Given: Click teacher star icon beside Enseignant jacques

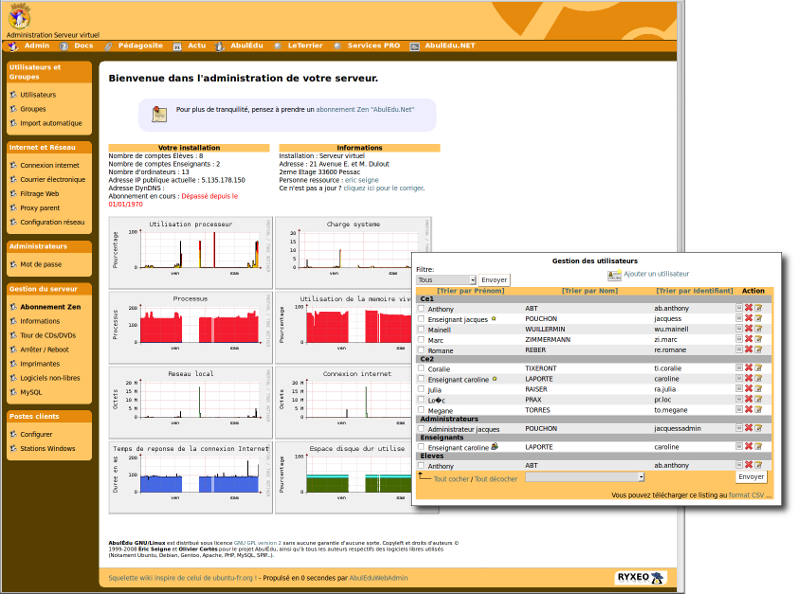Looking at the screenshot, I should (x=493, y=318).
